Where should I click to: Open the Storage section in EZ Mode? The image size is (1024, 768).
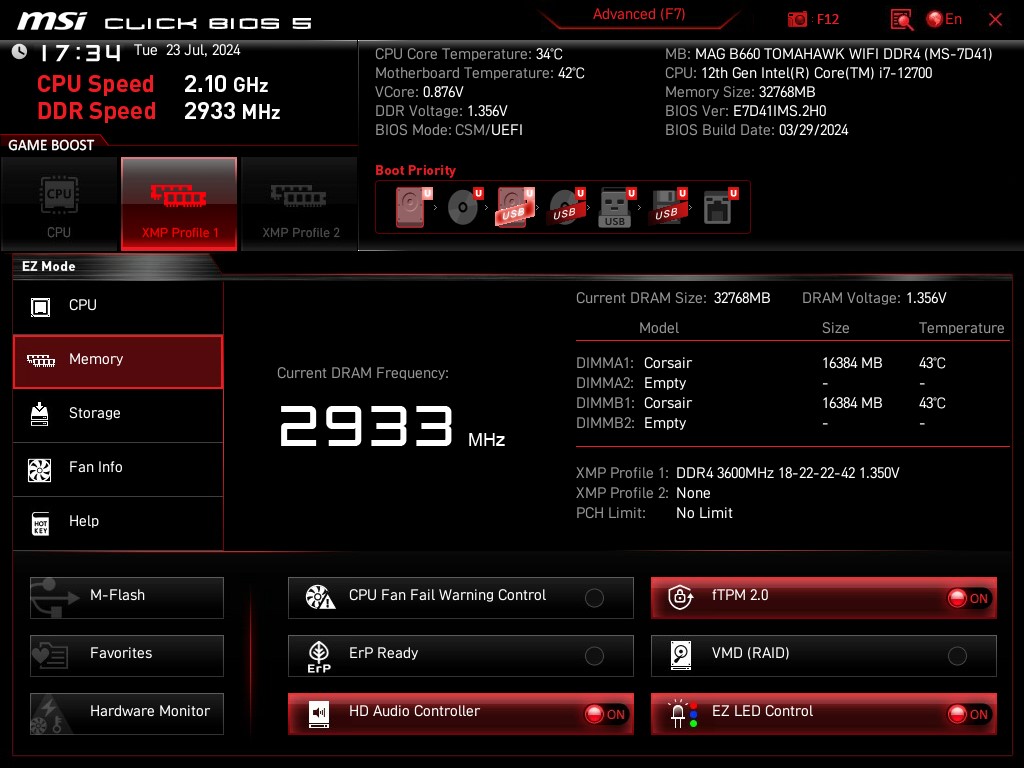[x=118, y=415]
